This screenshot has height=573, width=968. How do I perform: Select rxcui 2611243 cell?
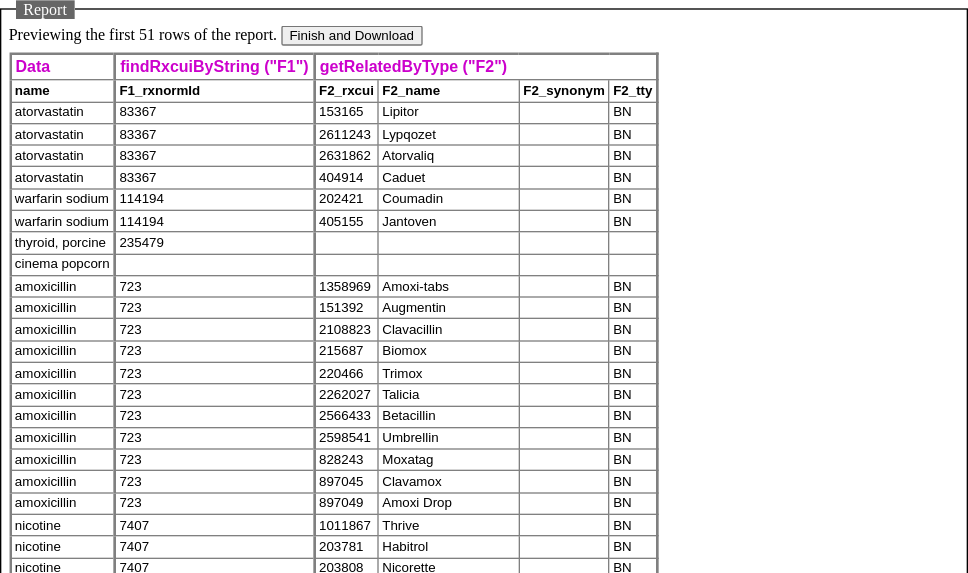346,135
